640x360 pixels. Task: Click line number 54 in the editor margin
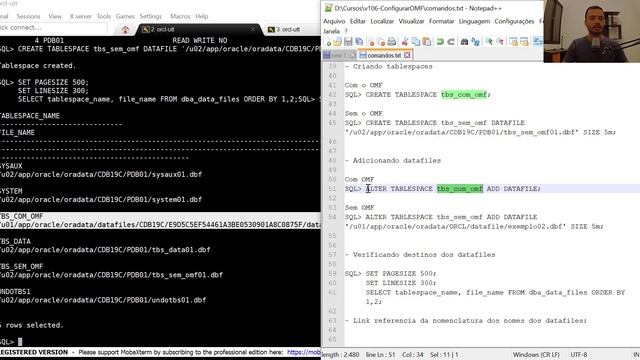coord(332,217)
